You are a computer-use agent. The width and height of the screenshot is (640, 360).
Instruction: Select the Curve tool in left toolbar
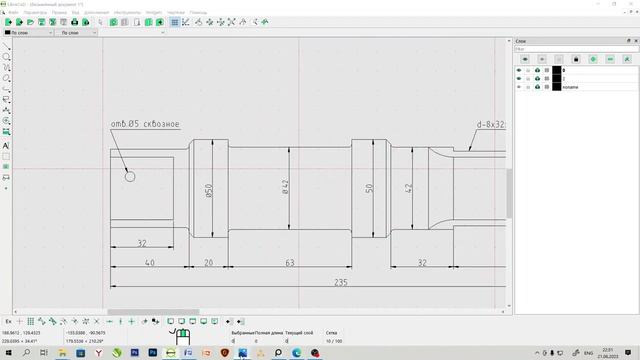[6, 67]
